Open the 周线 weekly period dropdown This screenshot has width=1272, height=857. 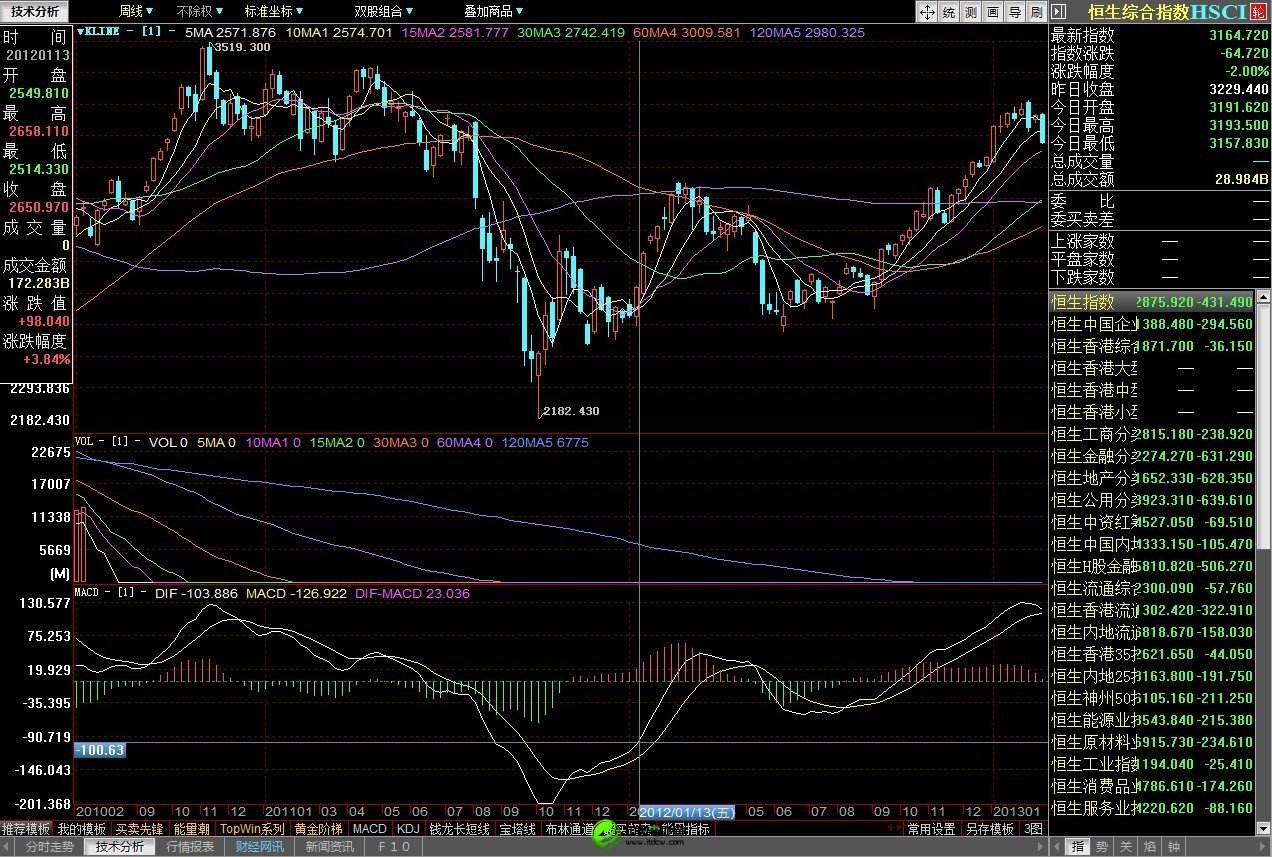[x=136, y=11]
